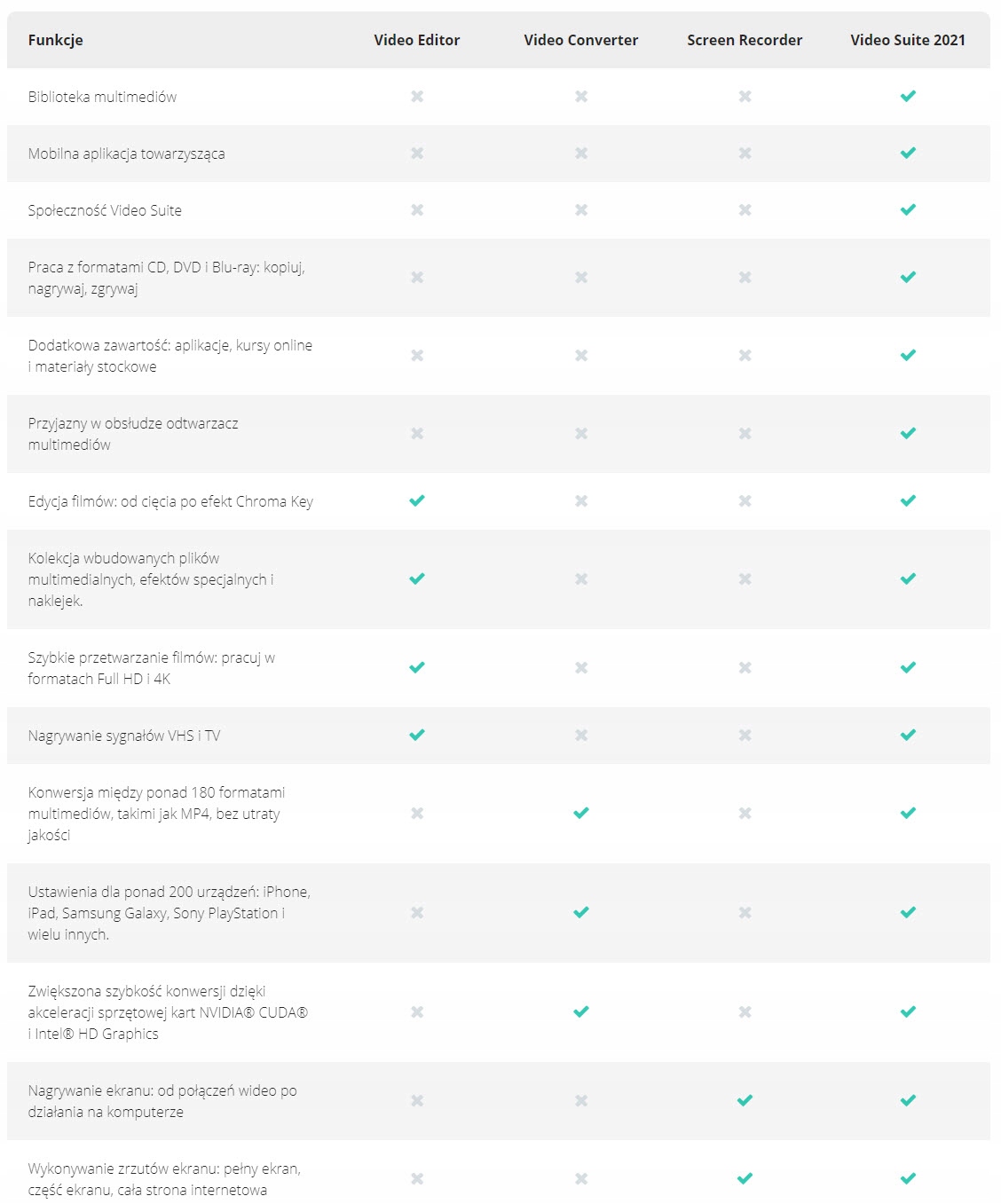Click Screen Recorder checkmark for Wykonywanie zrzutów ekranu
This screenshot has height=1204, width=1001.
745,1178
